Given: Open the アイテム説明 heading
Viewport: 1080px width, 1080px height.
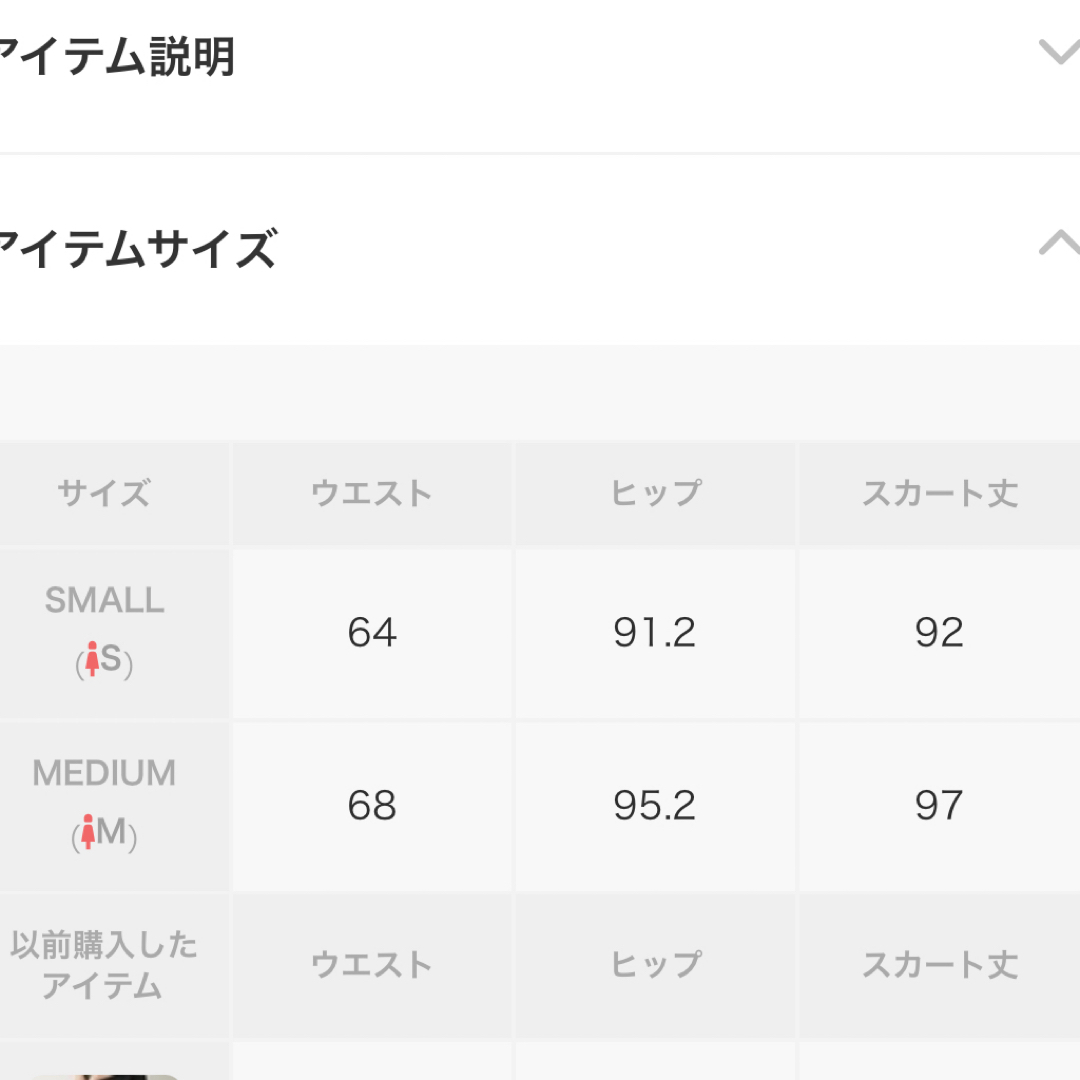Looking at the screenshot, I should pyautogui.click(x=117, y=56).
